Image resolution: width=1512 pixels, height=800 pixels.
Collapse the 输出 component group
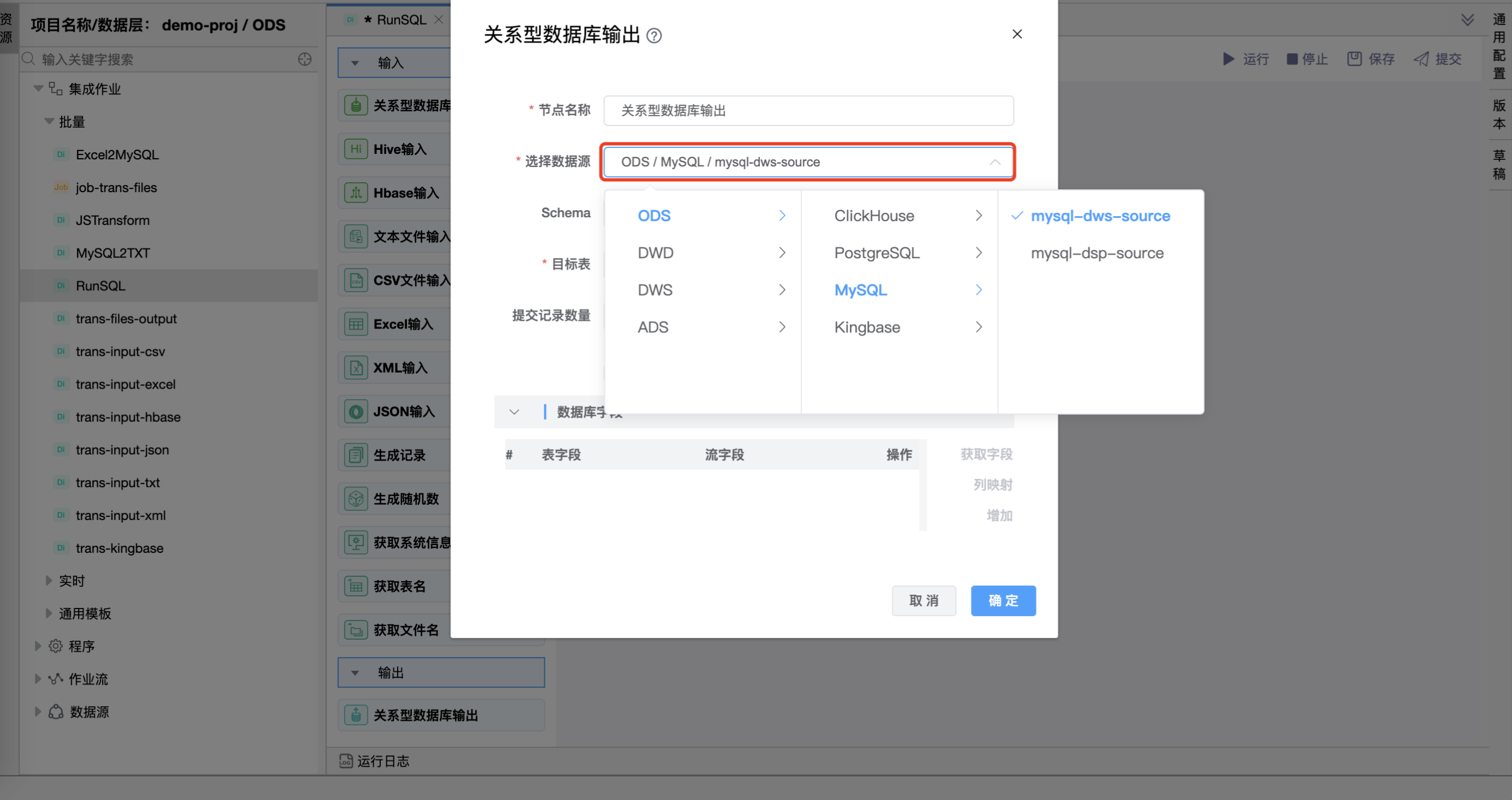click(x=355, y=672)
